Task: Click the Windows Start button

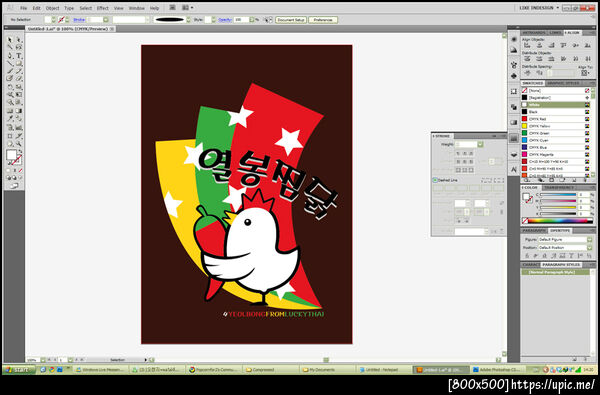Action: [x=19, y=370]
